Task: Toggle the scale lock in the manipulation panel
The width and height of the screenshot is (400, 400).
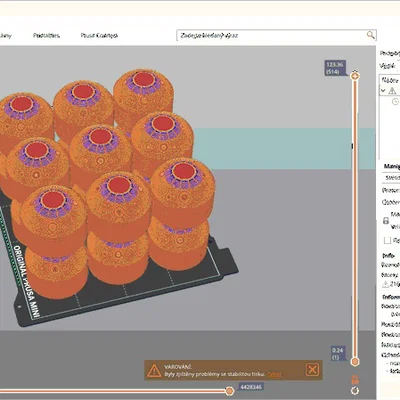Action: coord(386,221)
